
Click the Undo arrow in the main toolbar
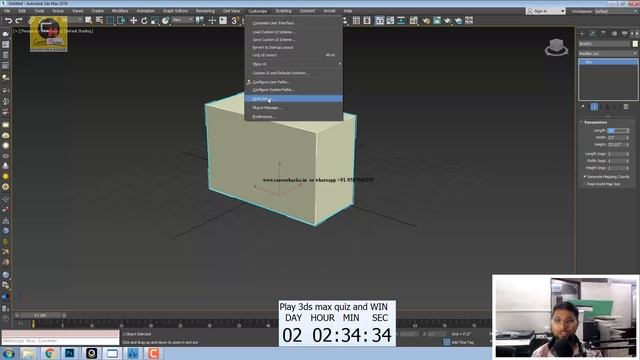click(9, 20)
